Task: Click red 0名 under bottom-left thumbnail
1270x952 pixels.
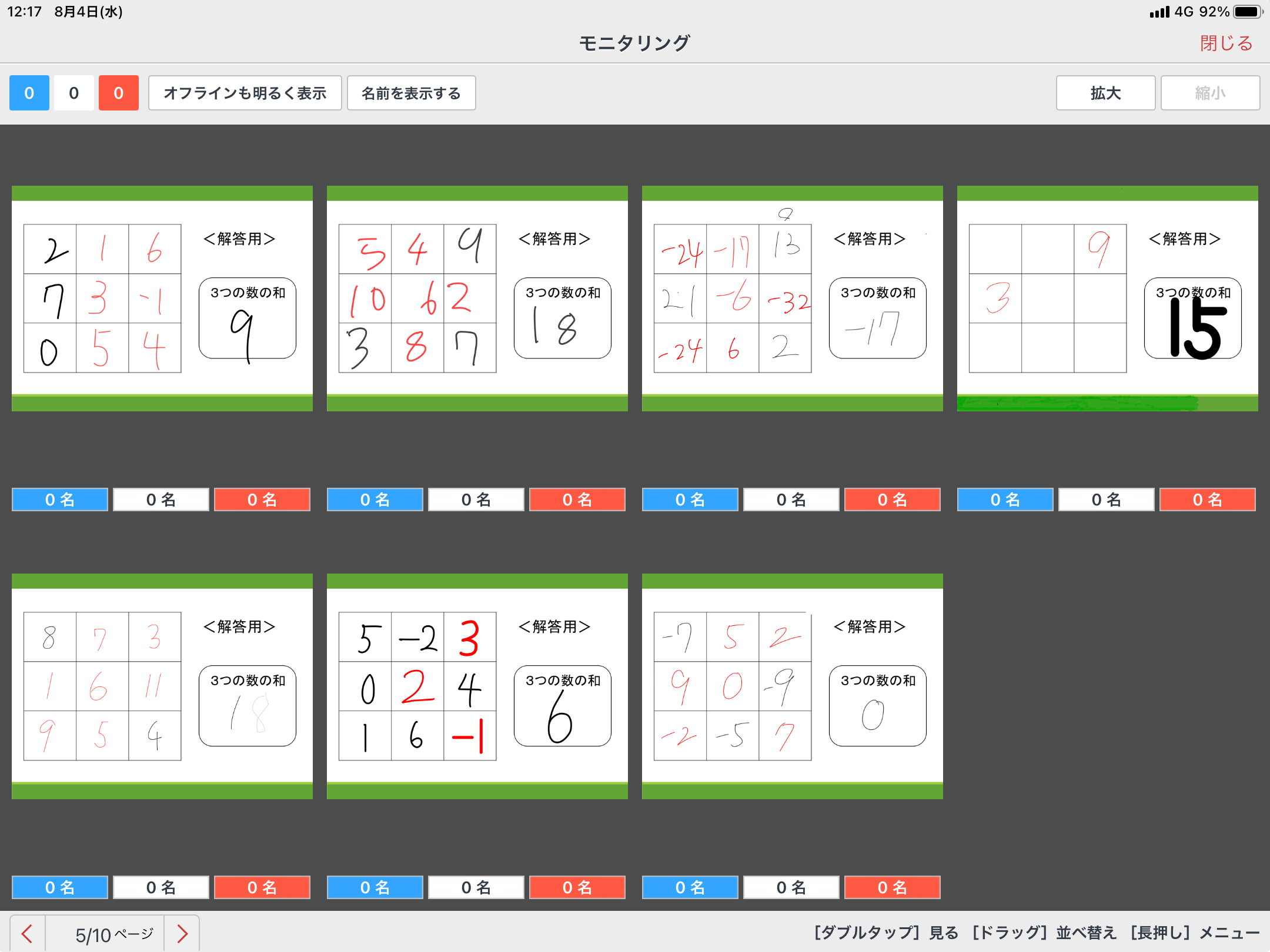Action: click(x=262, y=887)
